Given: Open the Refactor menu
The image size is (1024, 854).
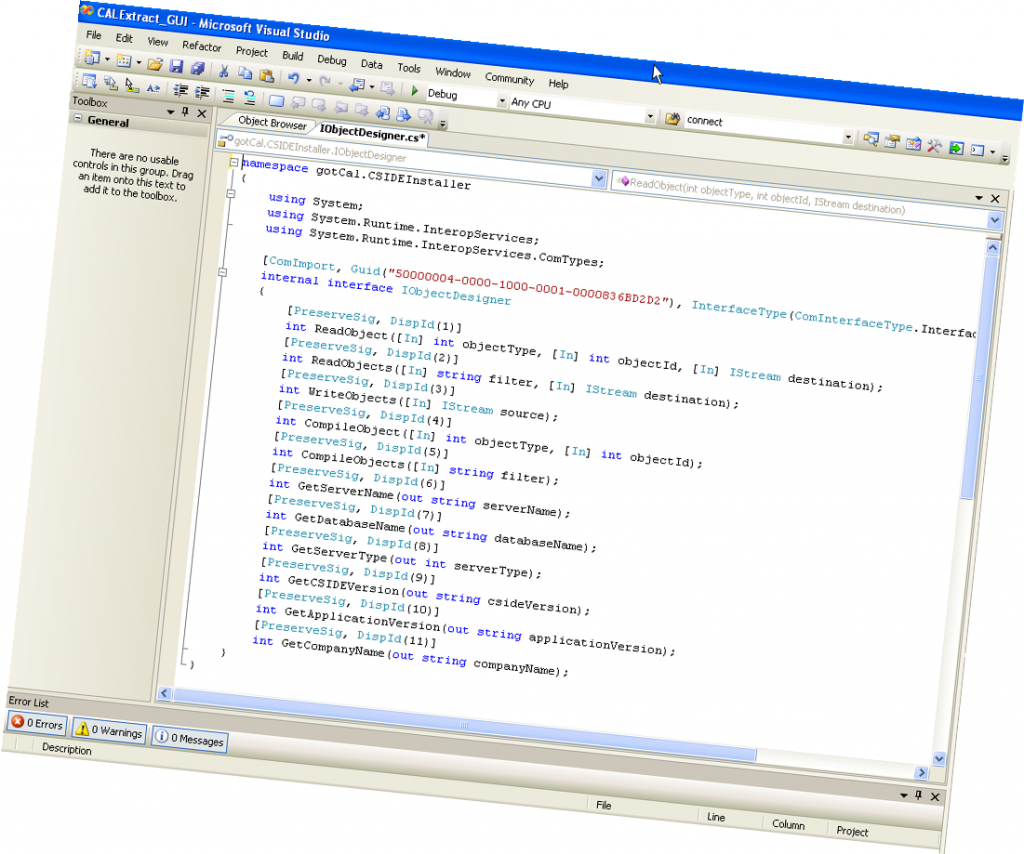Looking at the screenshot, I should click(x=201, y=47).
